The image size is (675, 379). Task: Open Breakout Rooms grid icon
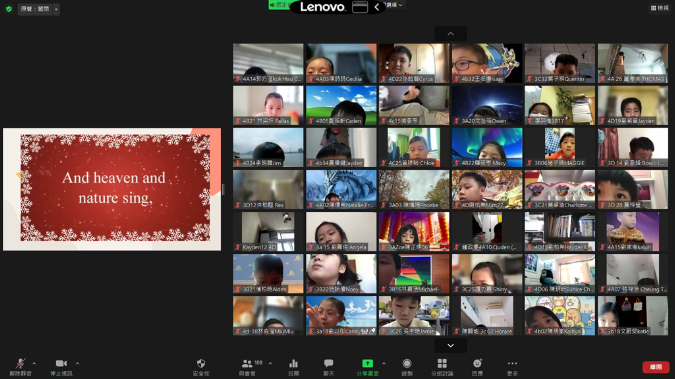[x=442, y=367]
